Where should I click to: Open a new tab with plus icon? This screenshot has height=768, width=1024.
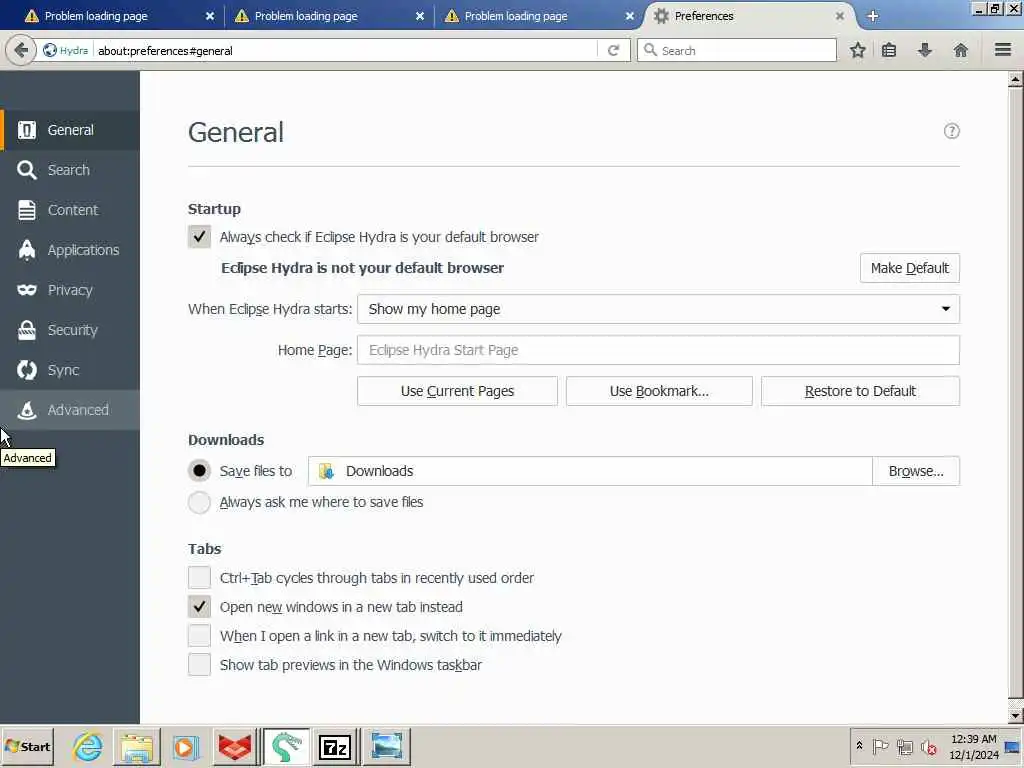pyautogui.click(x=872, y=16)
